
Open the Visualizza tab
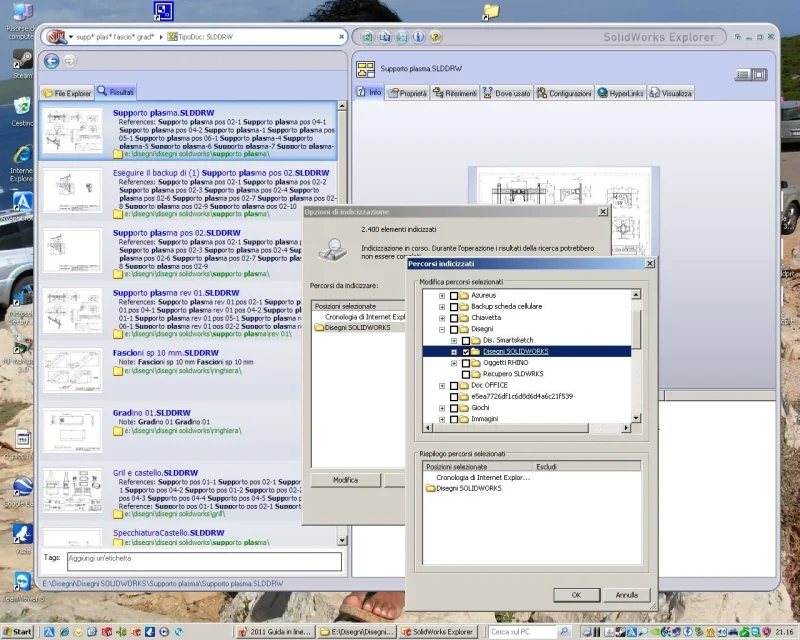tap(670, 93)
